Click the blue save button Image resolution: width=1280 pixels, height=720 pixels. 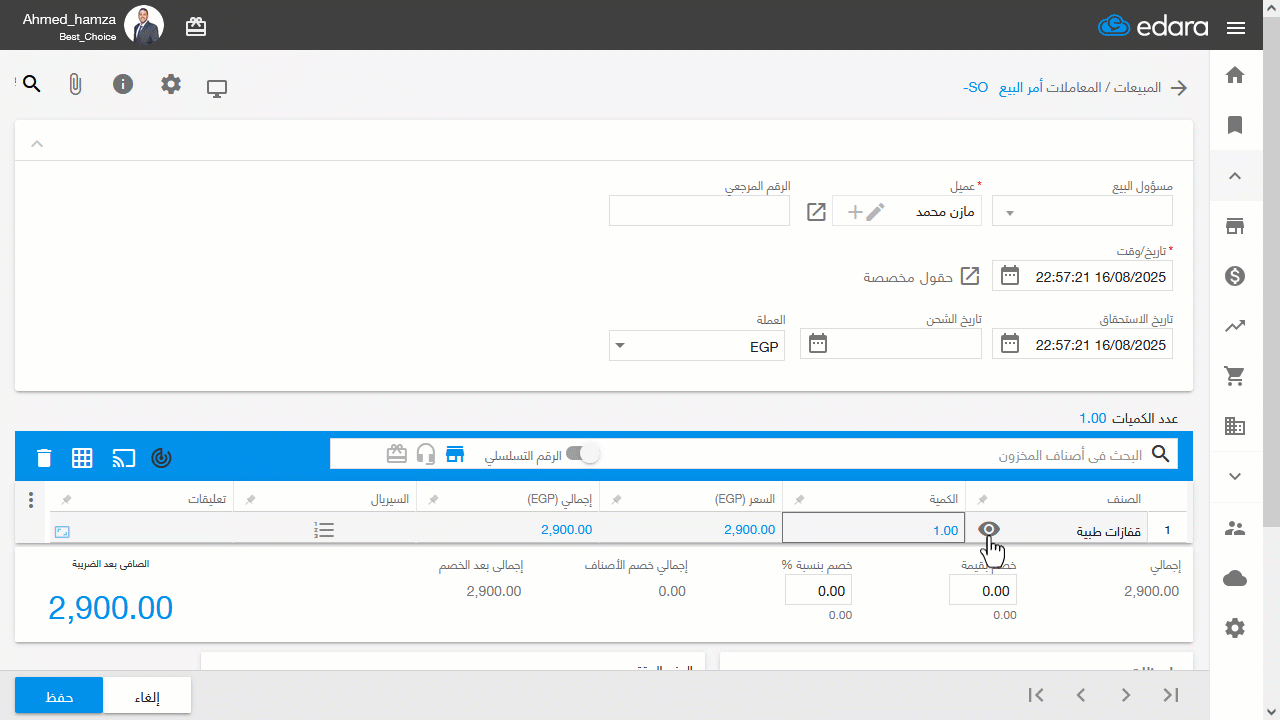coord(59,696)
